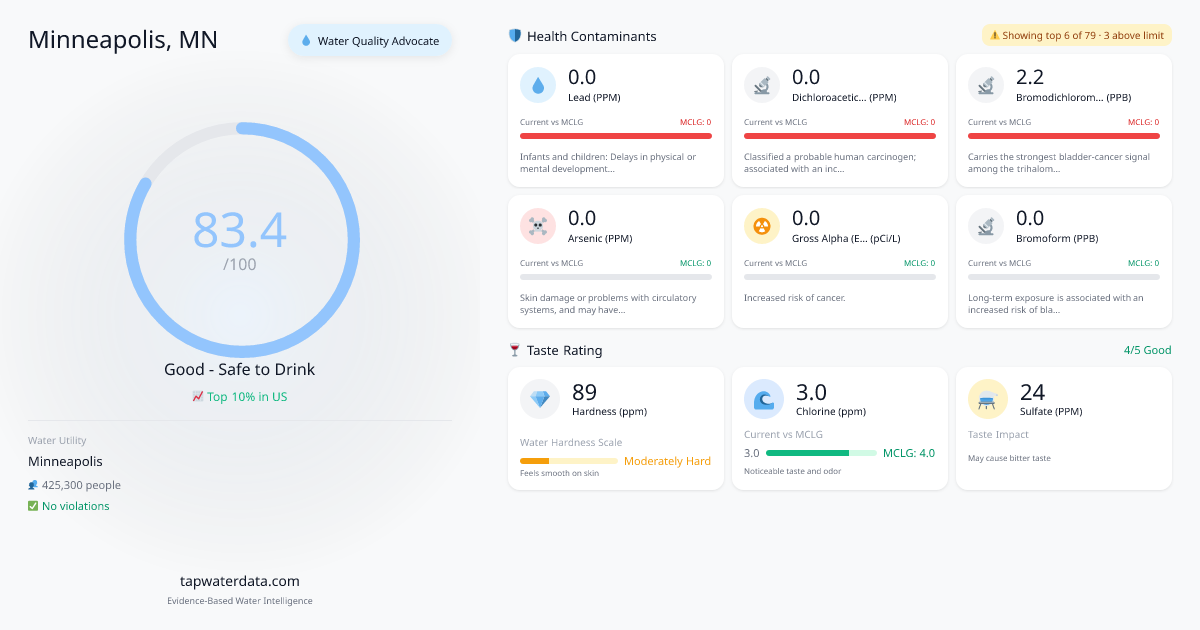Click the yellow icon on the Sulfate card
This screenshot has height=630, width=1200.
coord(988,399)
